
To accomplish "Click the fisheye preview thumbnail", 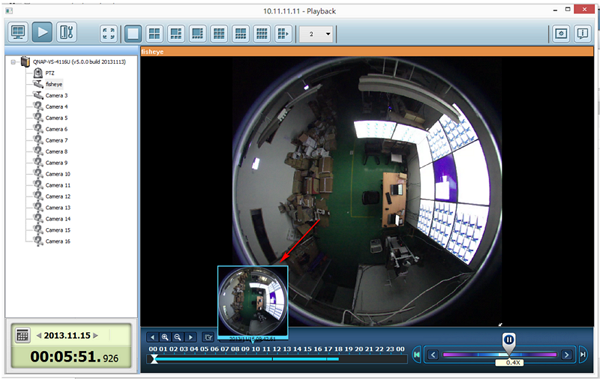I will [253, 301].
